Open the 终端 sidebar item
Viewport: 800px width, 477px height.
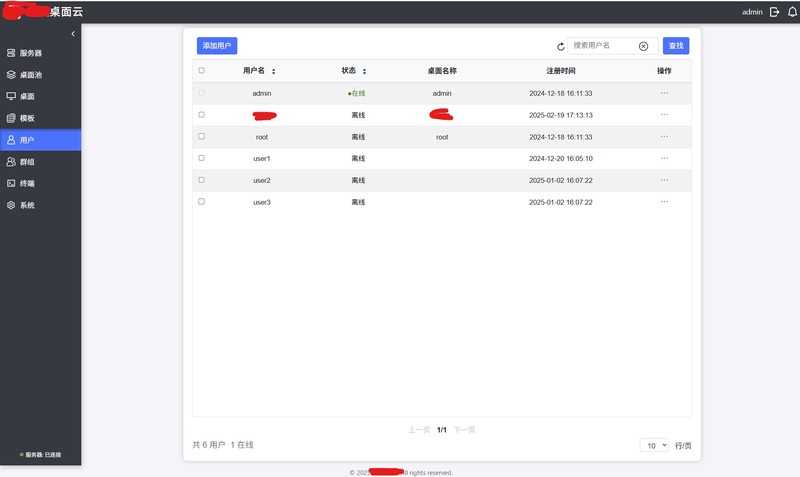pos(40,184)
